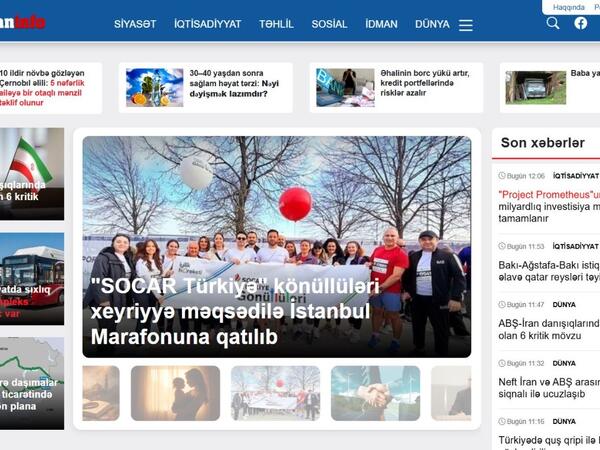
Task: Click the 'Bugün 12:06' timestamp
Action: (522, 176)
